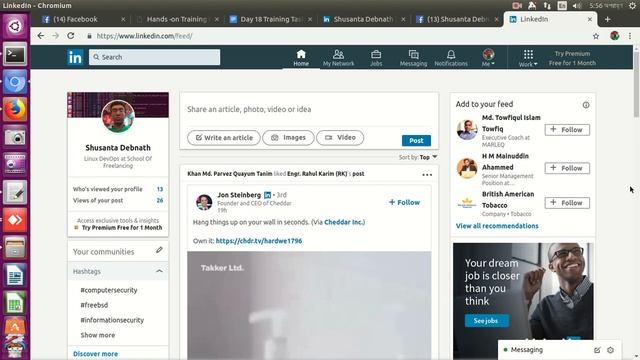Edit Your communities pencil icon
Screen dimensions: 640x360
click(x=159, y=250)
